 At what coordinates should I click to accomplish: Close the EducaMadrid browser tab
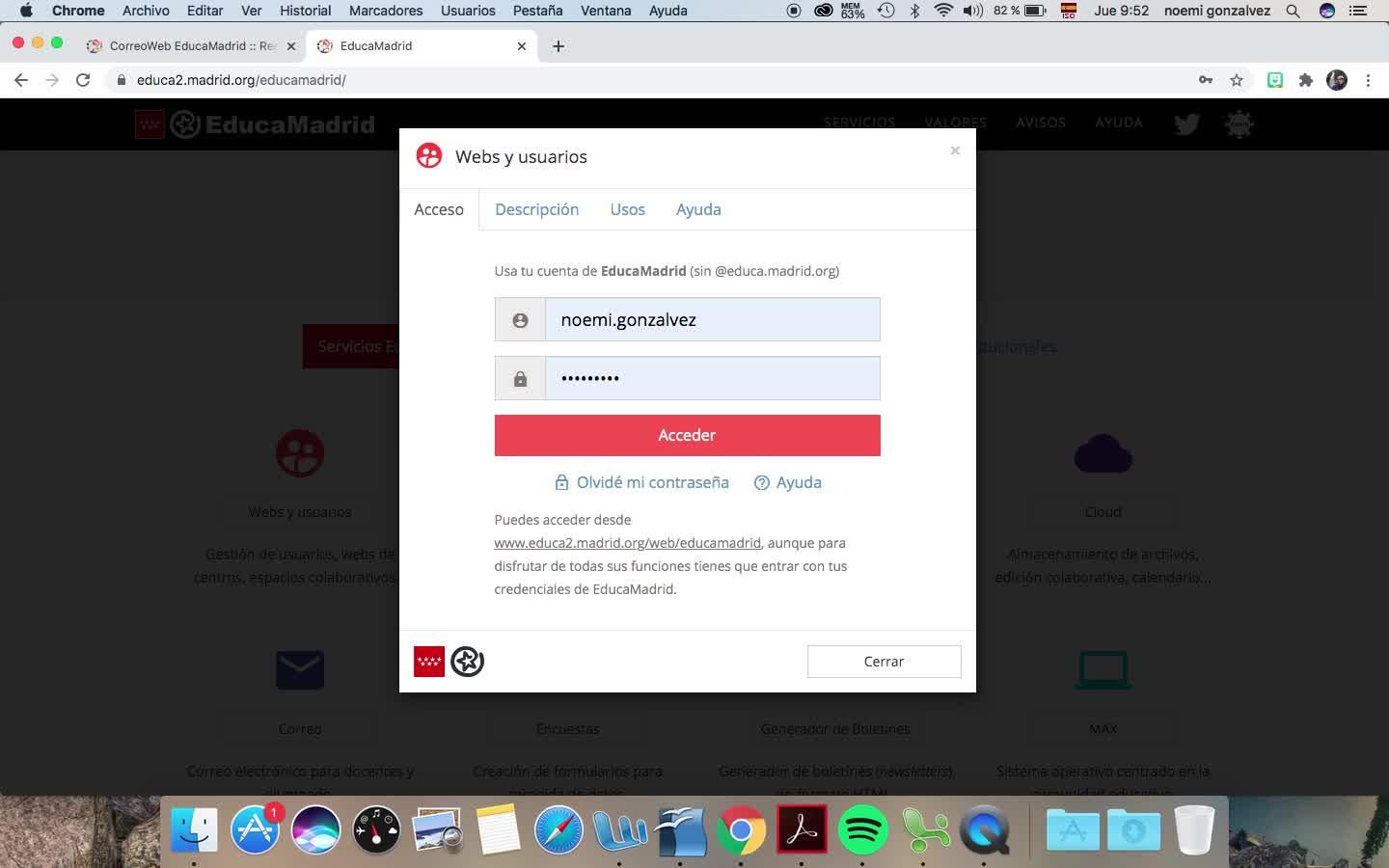pyautogui.click(x=522, y=46)
